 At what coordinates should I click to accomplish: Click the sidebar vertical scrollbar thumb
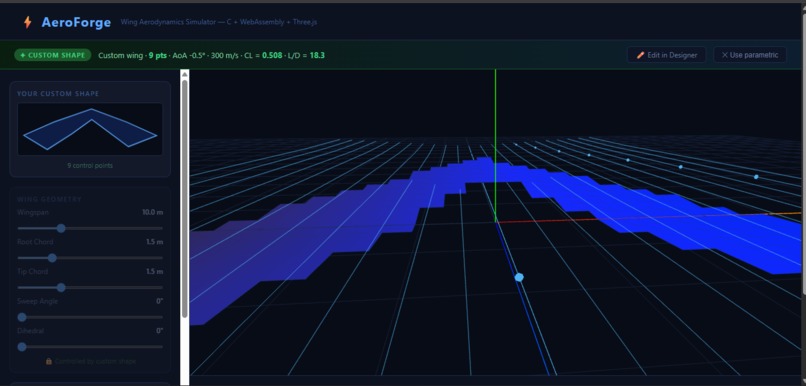coord(185,198)
